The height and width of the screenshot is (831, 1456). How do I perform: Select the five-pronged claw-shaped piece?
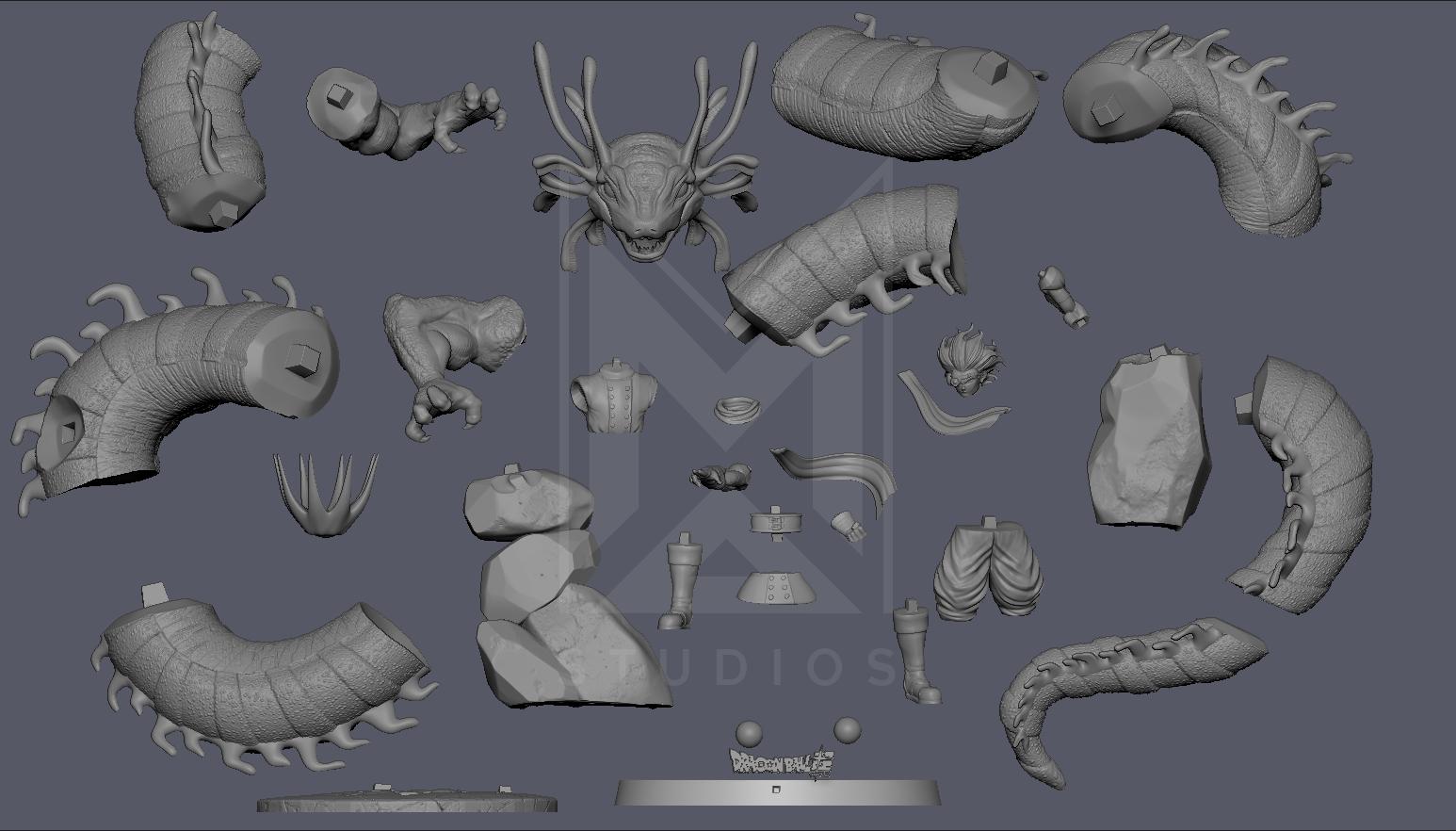(325, 492)
